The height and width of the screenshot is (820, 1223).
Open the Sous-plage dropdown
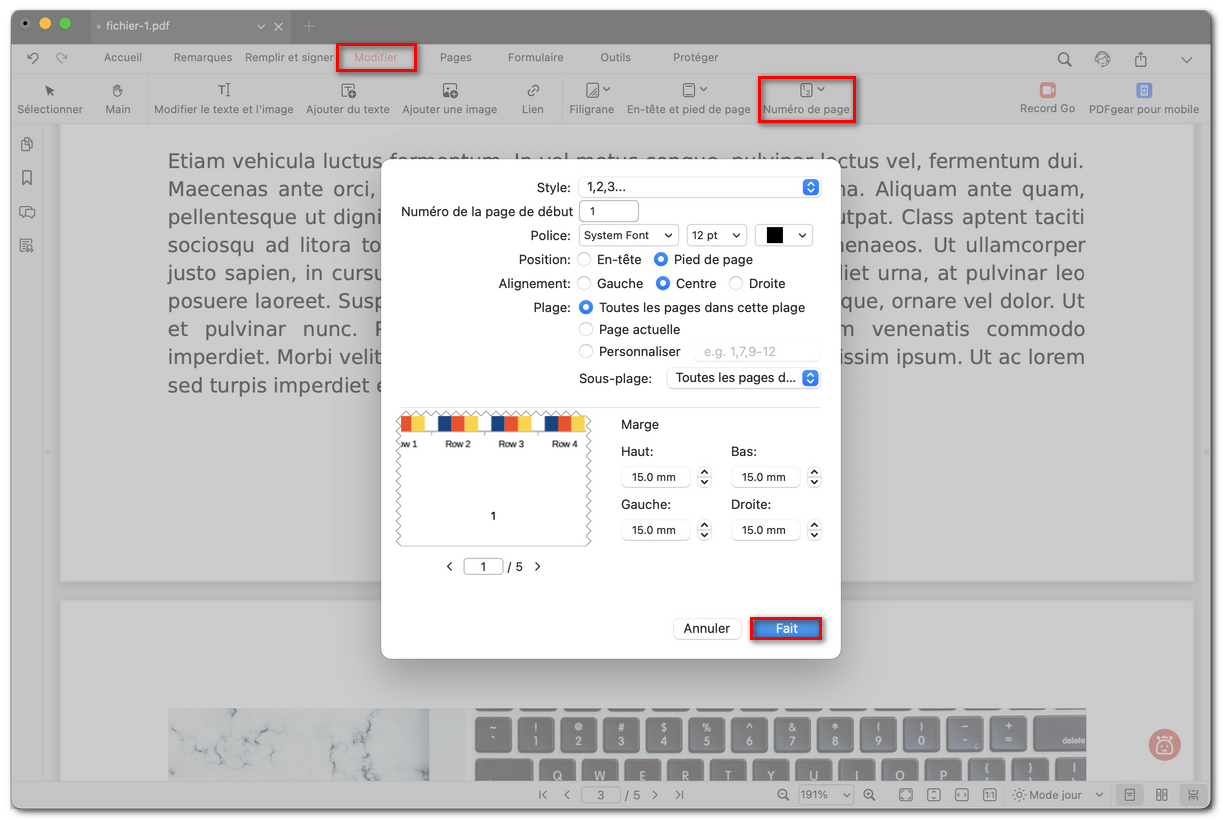tap(743, 378)
